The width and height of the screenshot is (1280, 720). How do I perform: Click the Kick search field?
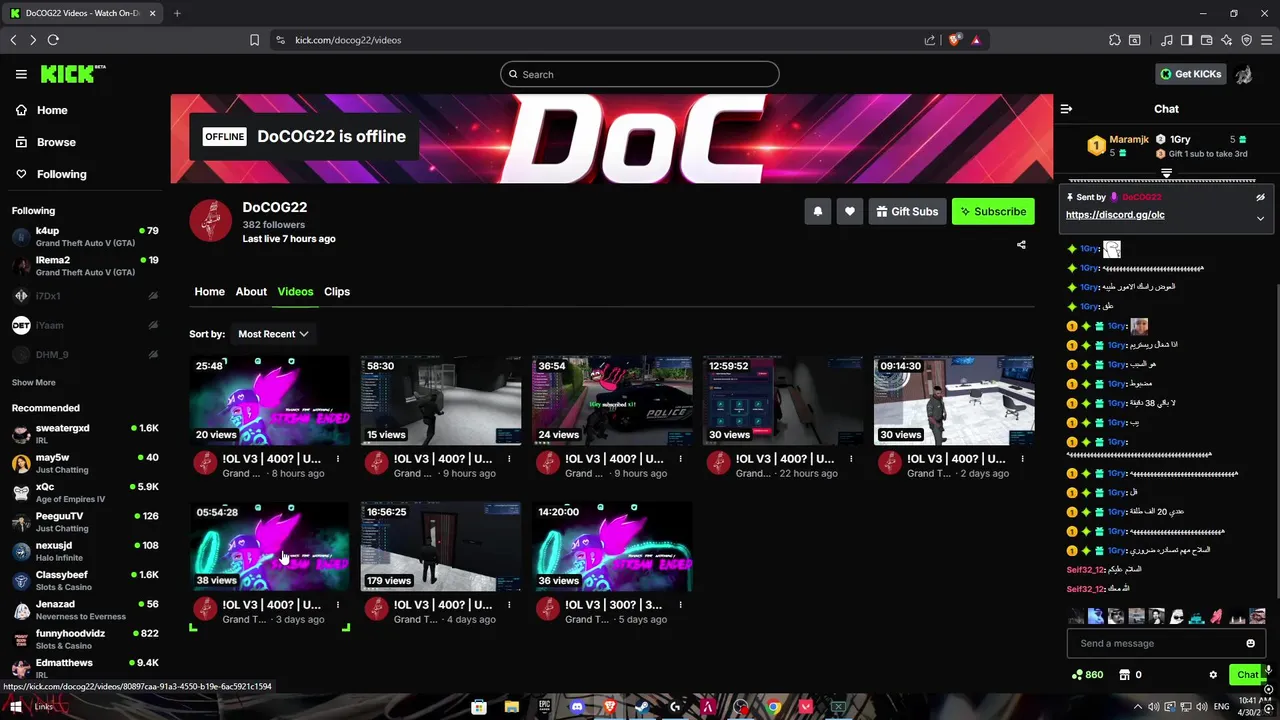click(x=640, y=74)
